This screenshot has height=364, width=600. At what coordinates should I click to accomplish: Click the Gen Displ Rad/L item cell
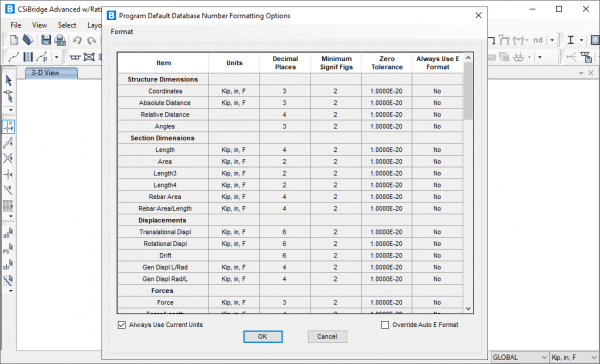tap(164, 279)
